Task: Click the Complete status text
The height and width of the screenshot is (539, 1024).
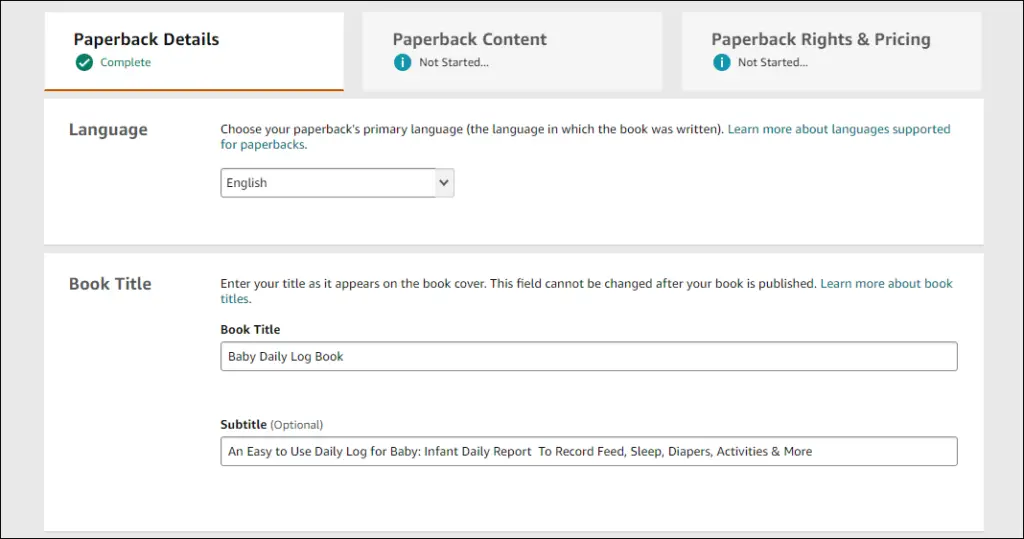Action: (125, 63)
